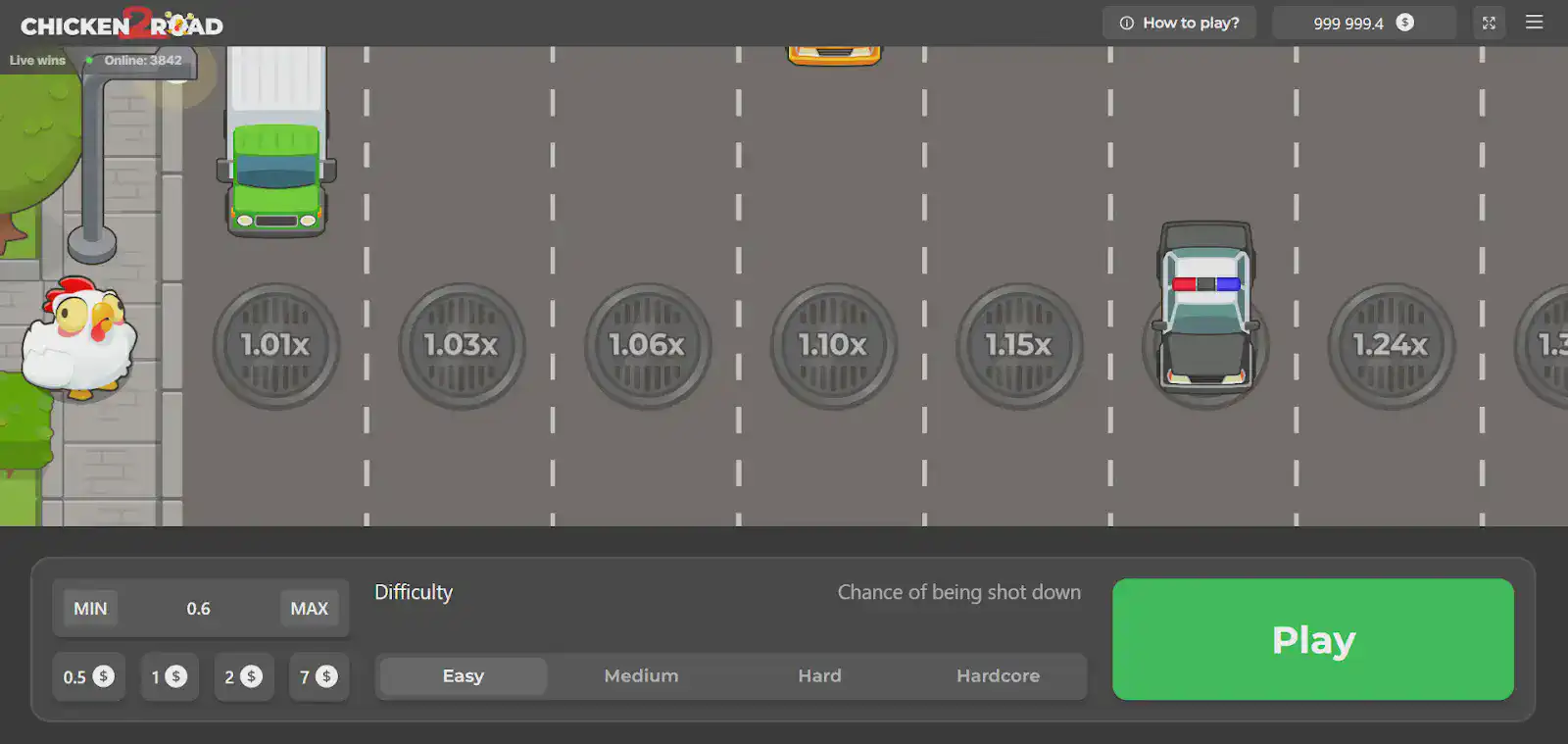
Task: Click the Difficulty label
Action: [x=414, y=592]
